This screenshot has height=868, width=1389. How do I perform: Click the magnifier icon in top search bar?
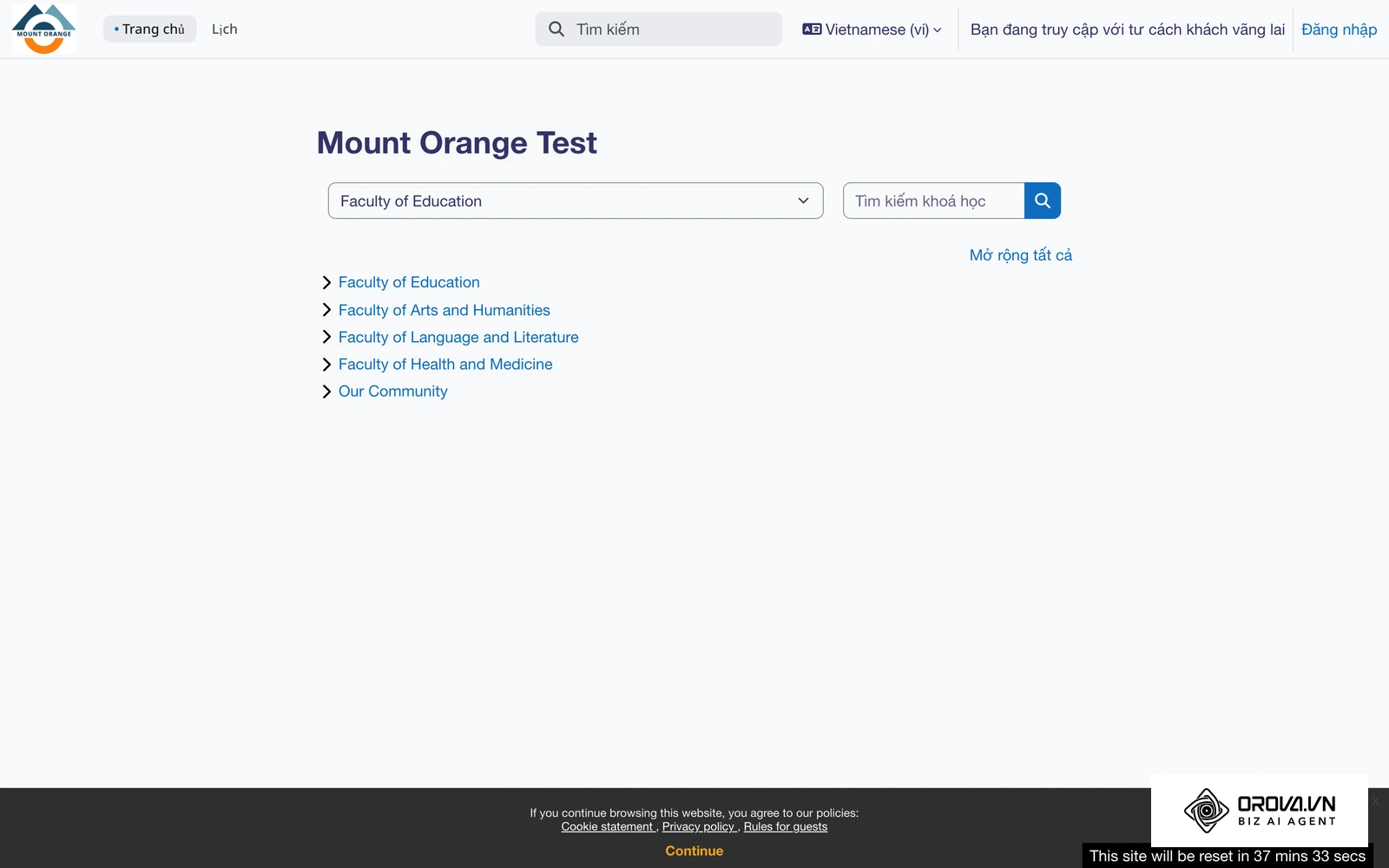click(556, 30)
